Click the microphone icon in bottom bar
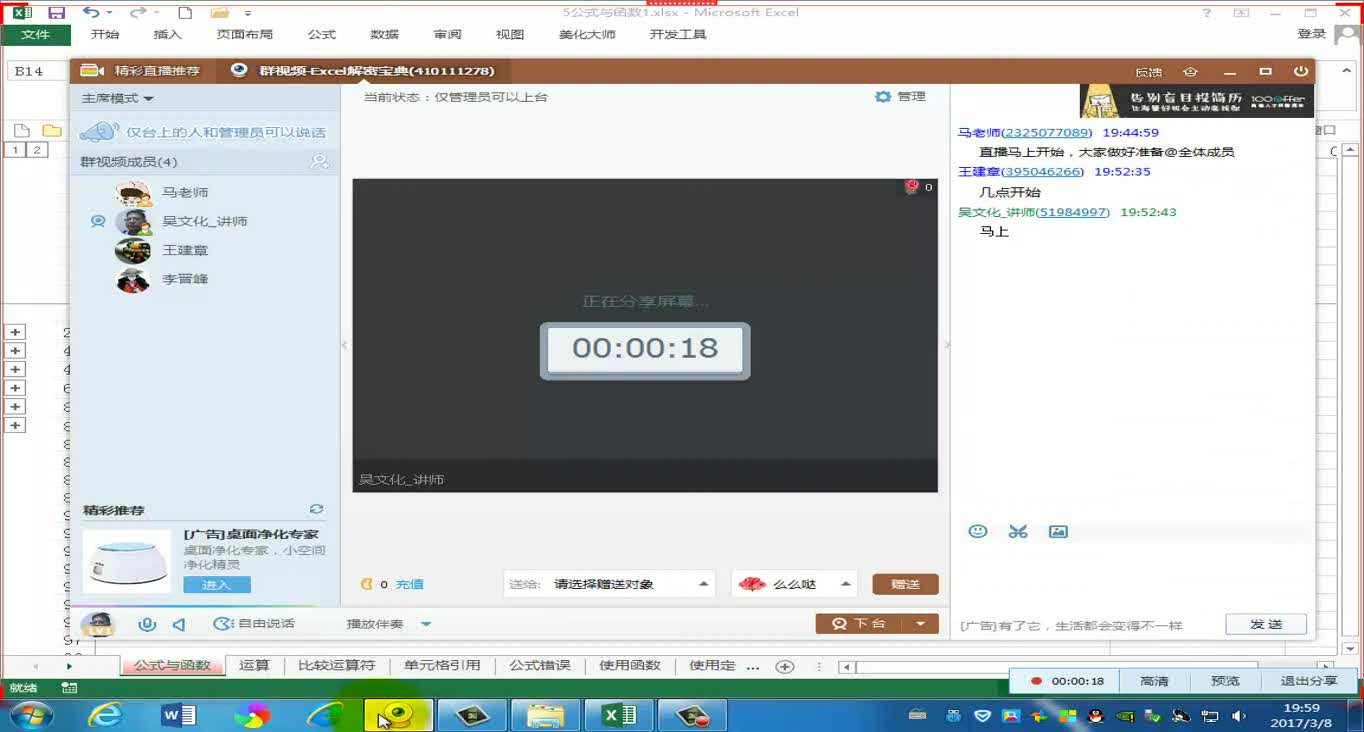Viewport: 1364px width, 732px height. click(147, 624)
